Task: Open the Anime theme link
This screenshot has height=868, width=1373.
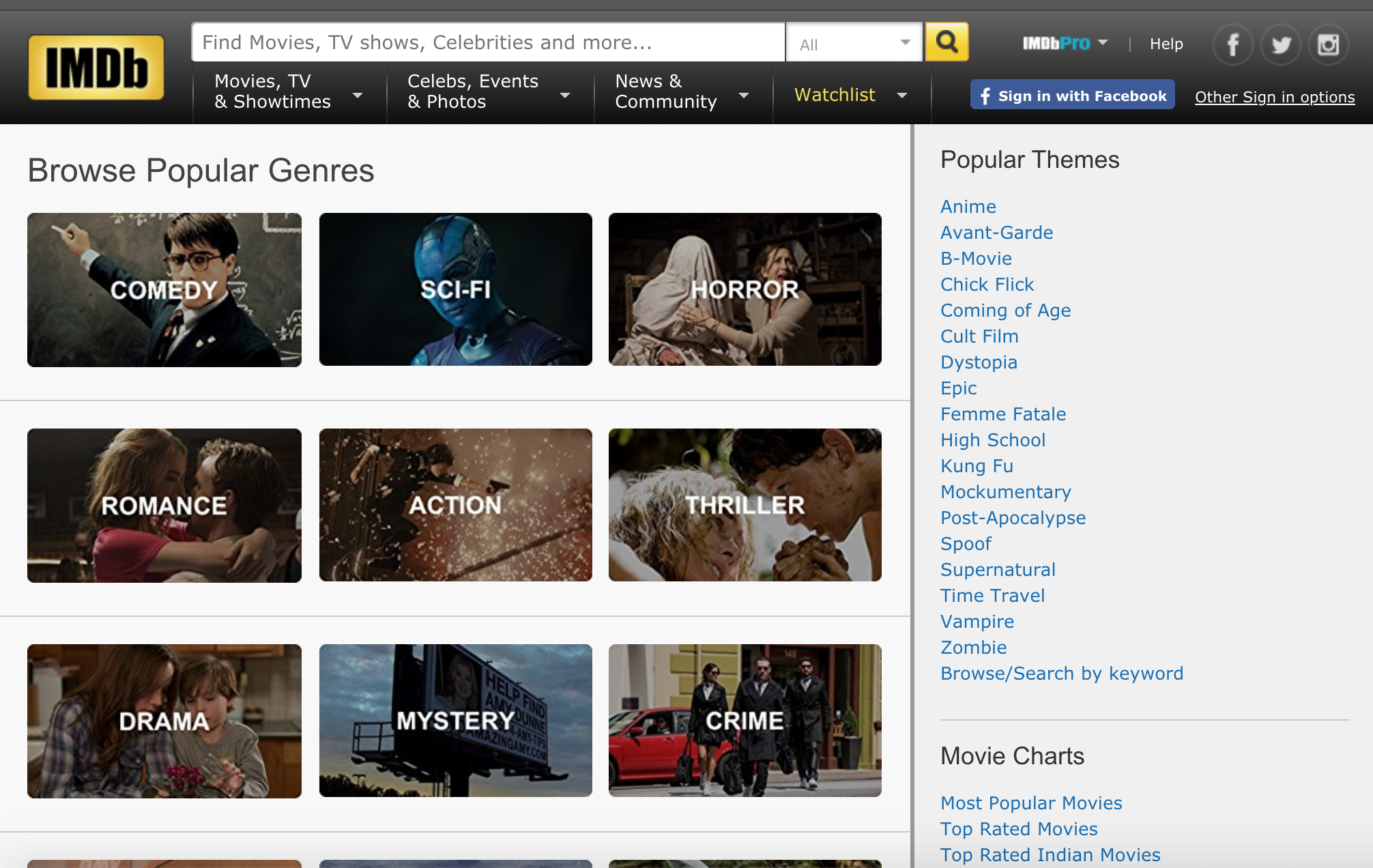Action: tap(968, 207)
